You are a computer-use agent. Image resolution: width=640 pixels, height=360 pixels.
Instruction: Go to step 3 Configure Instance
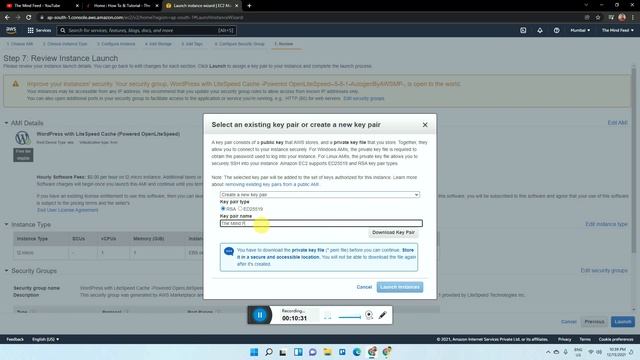pos(116,44)
